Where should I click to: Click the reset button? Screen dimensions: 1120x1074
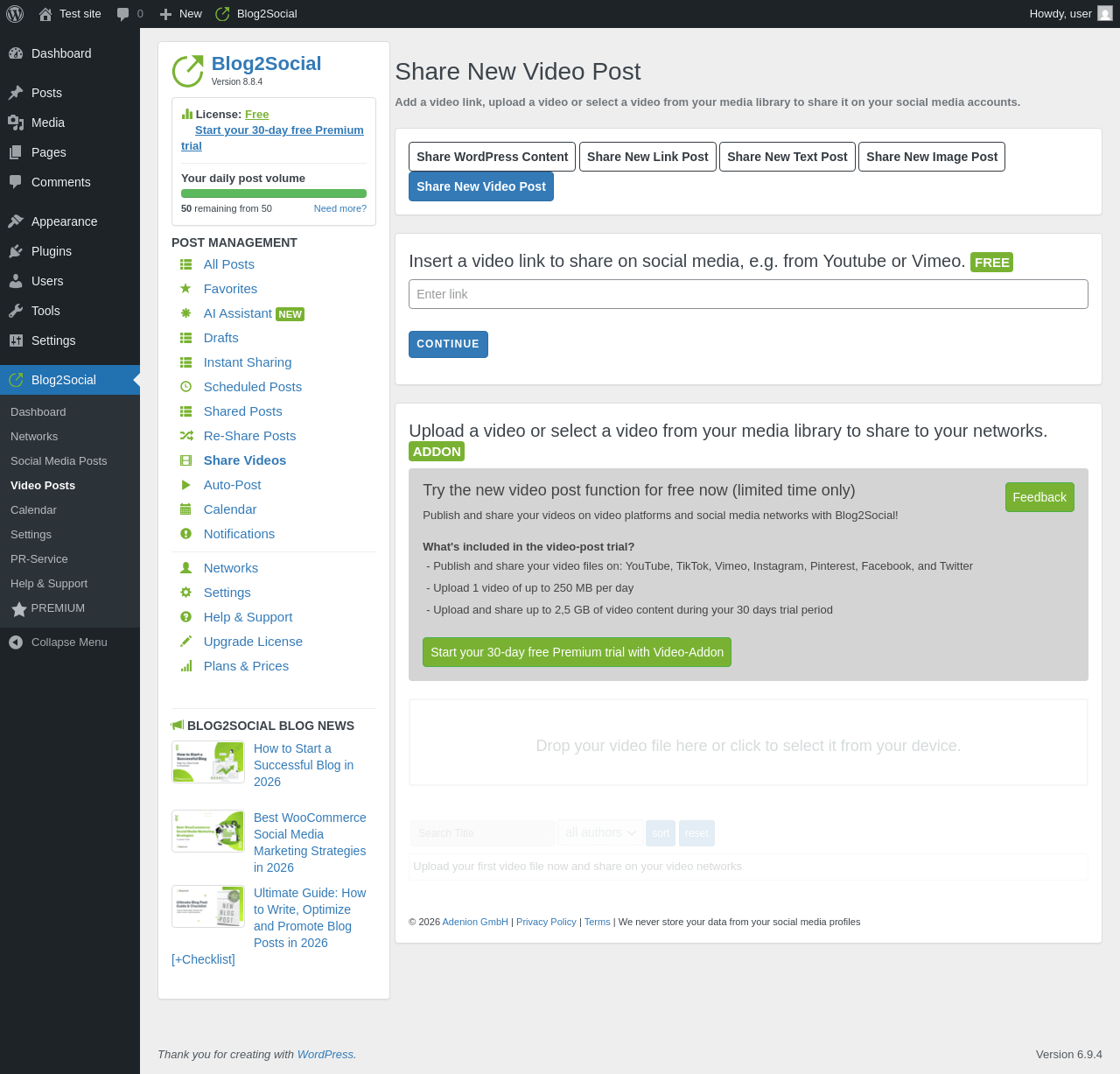(x=696, y=833)
